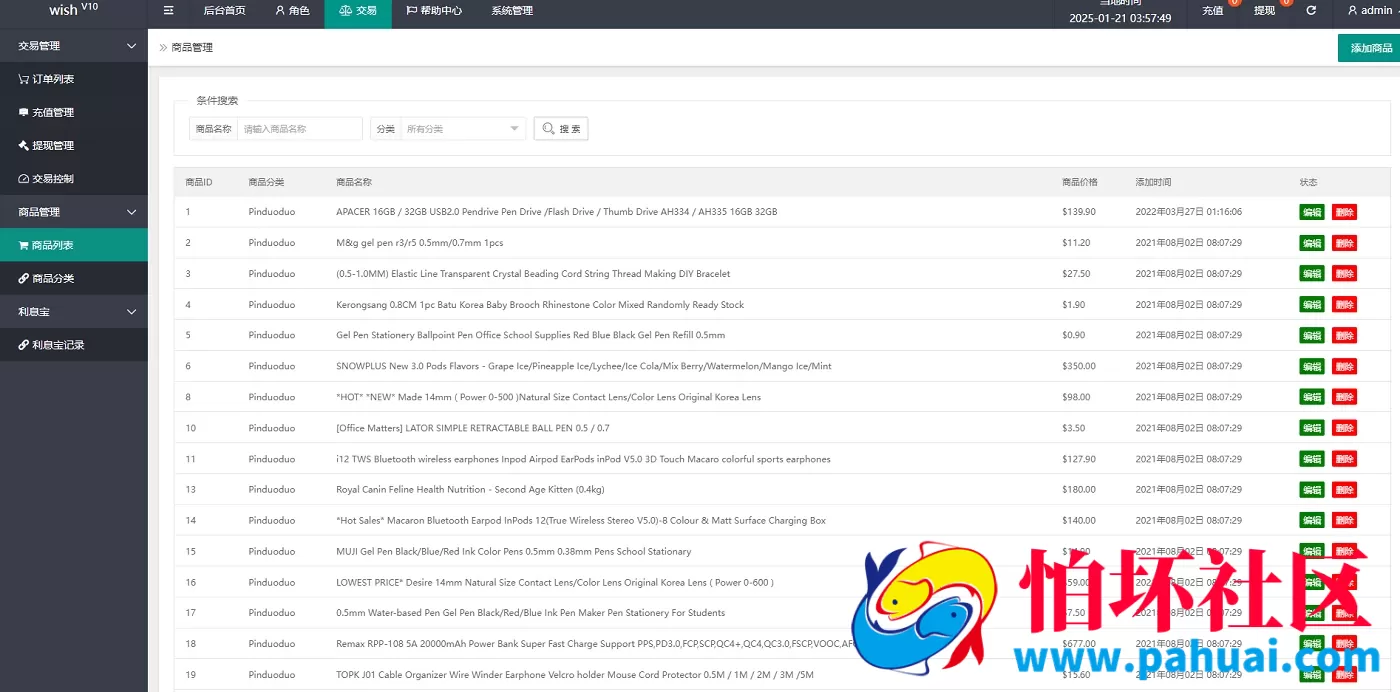Image resolution: width=1400 pixels, height=692 pixels.
Task: Delete the Gel Pen Stationery Ballpoint product
Action: (1344, 335)
